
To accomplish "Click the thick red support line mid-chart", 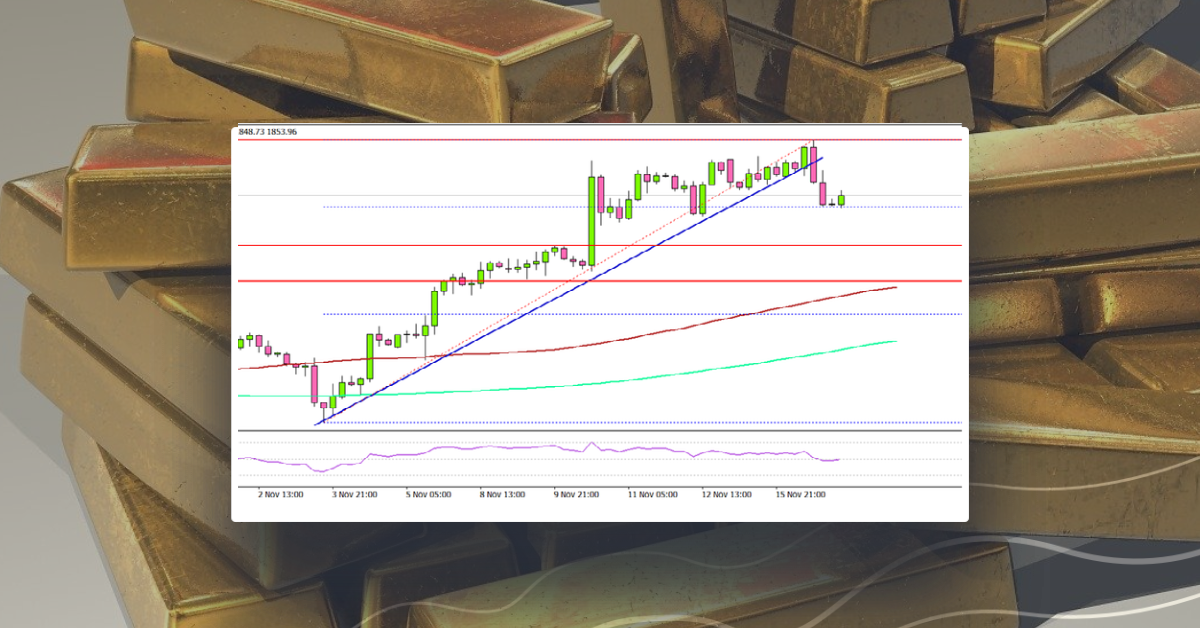I will click(x=600, y=281).
